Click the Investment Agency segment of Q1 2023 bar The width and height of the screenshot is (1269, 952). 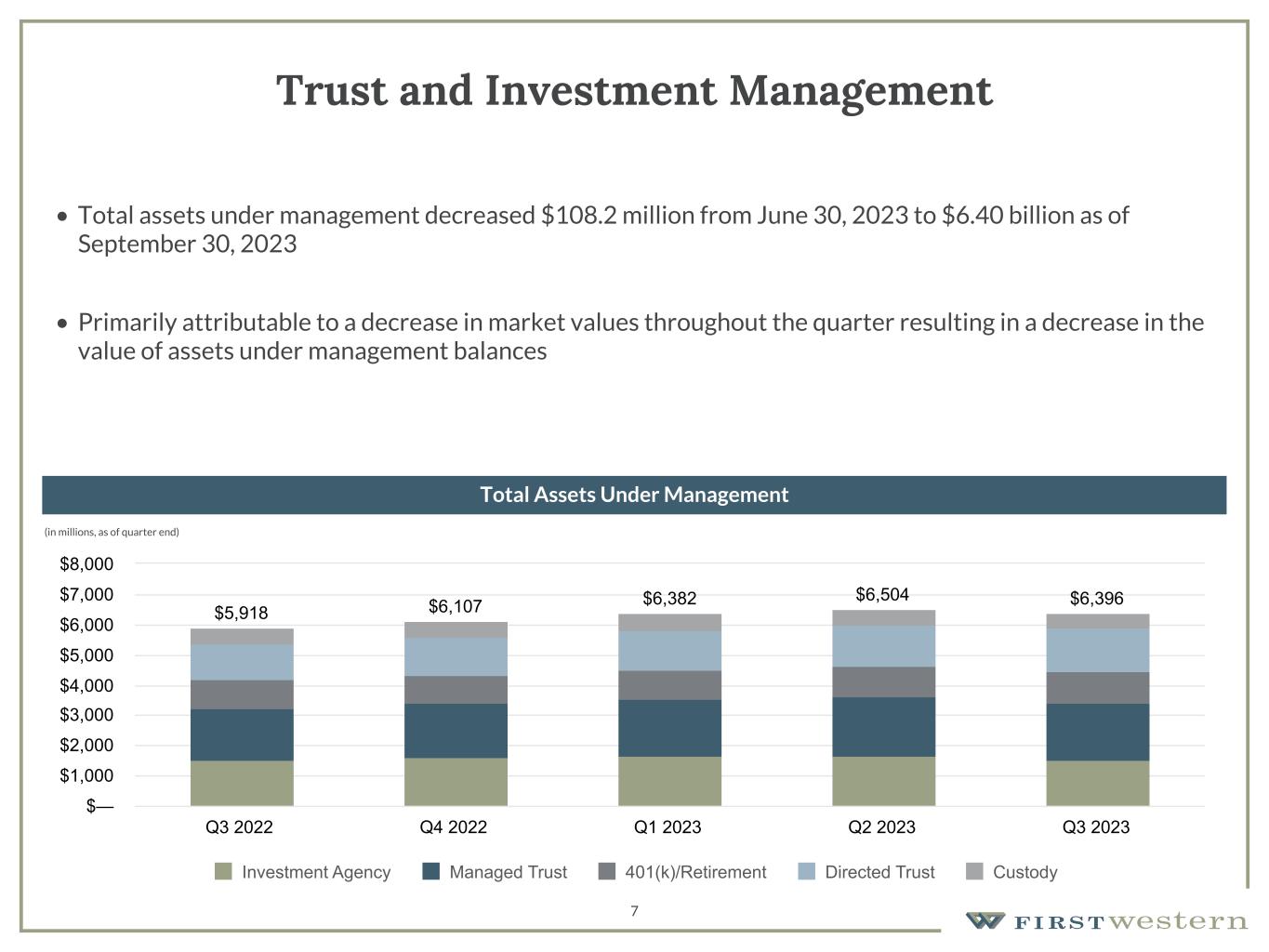click(x=669, y=781)
